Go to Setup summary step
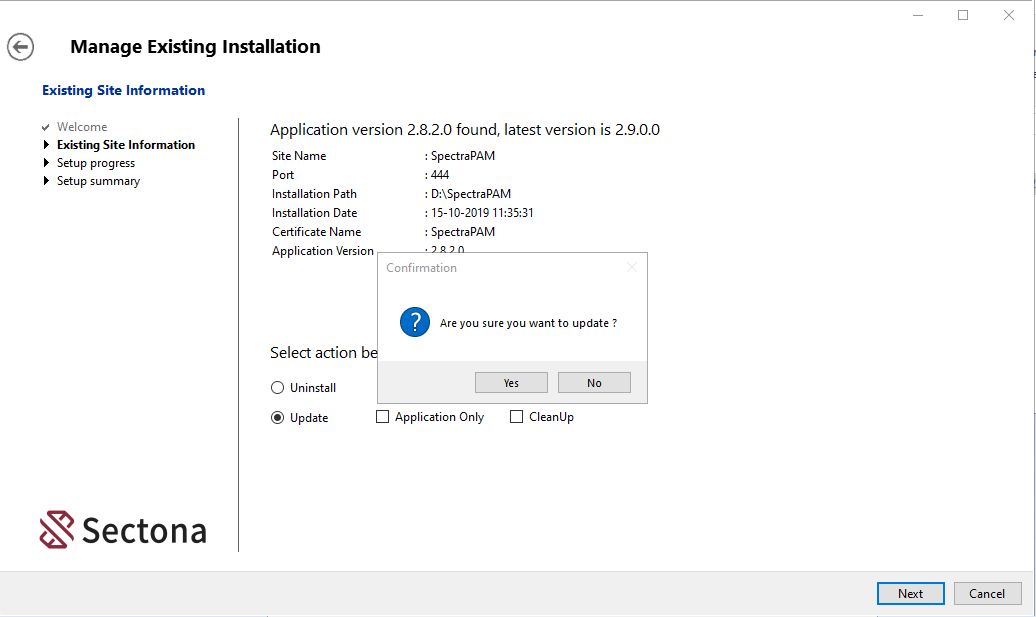The image size is (1036, 617). pyautogui.click(x=98, y=181)
